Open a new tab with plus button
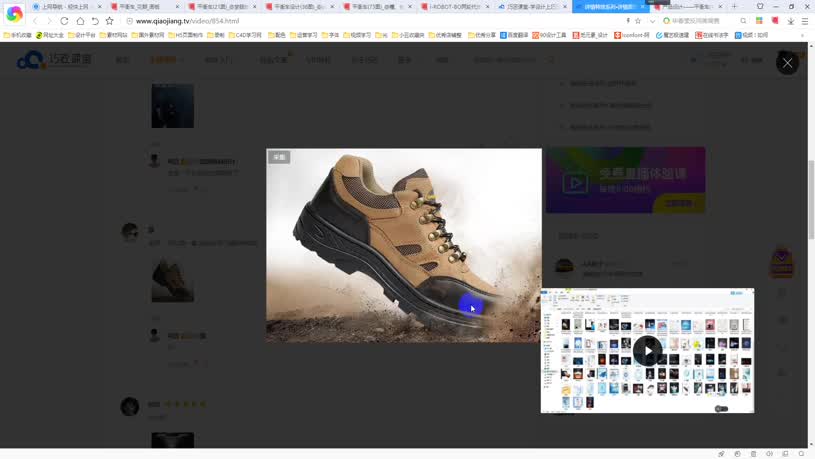815x459 pixels. [x=734, y=7]
